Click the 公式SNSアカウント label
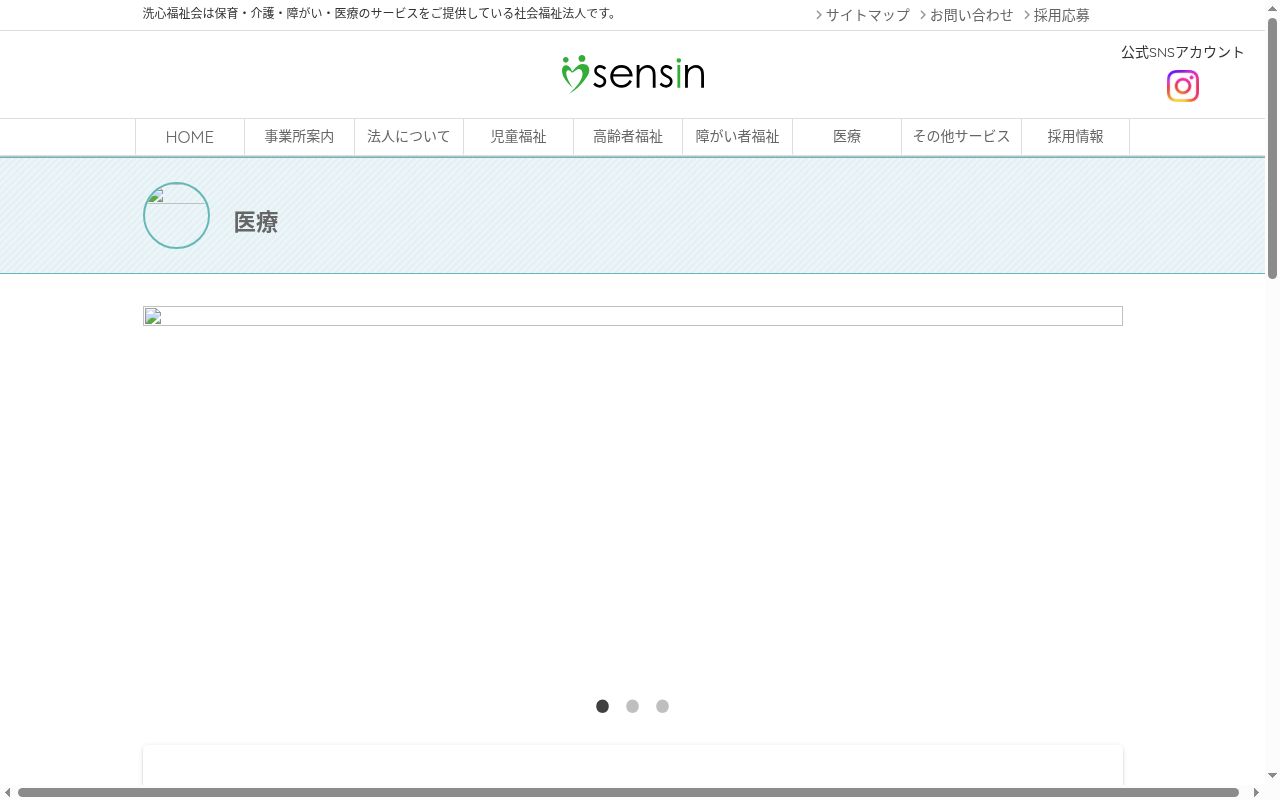Image resolution: width=1280 pixels, height=800 pixels. (x=1182, y=52)
